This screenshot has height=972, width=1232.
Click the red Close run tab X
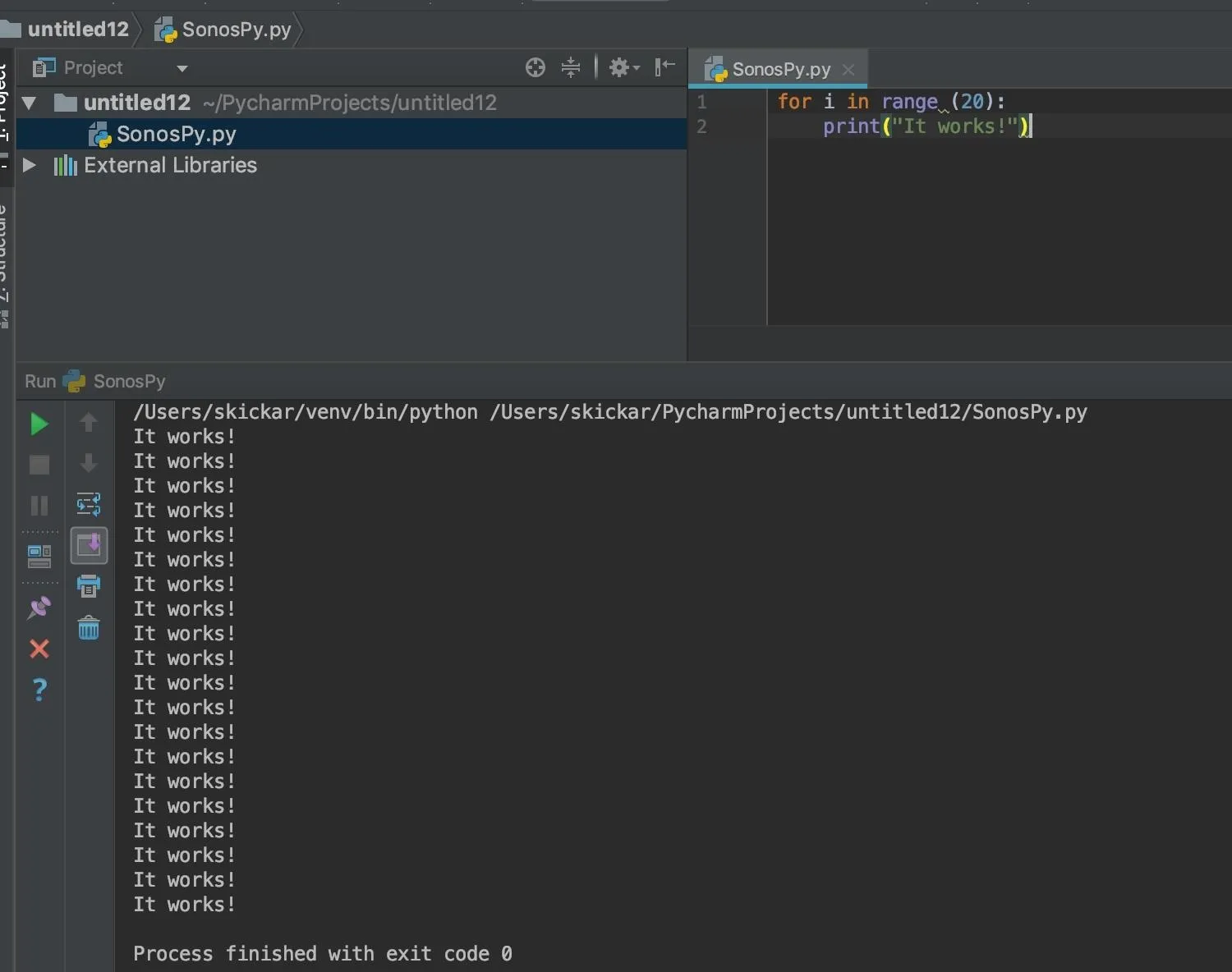pos(39,649)
